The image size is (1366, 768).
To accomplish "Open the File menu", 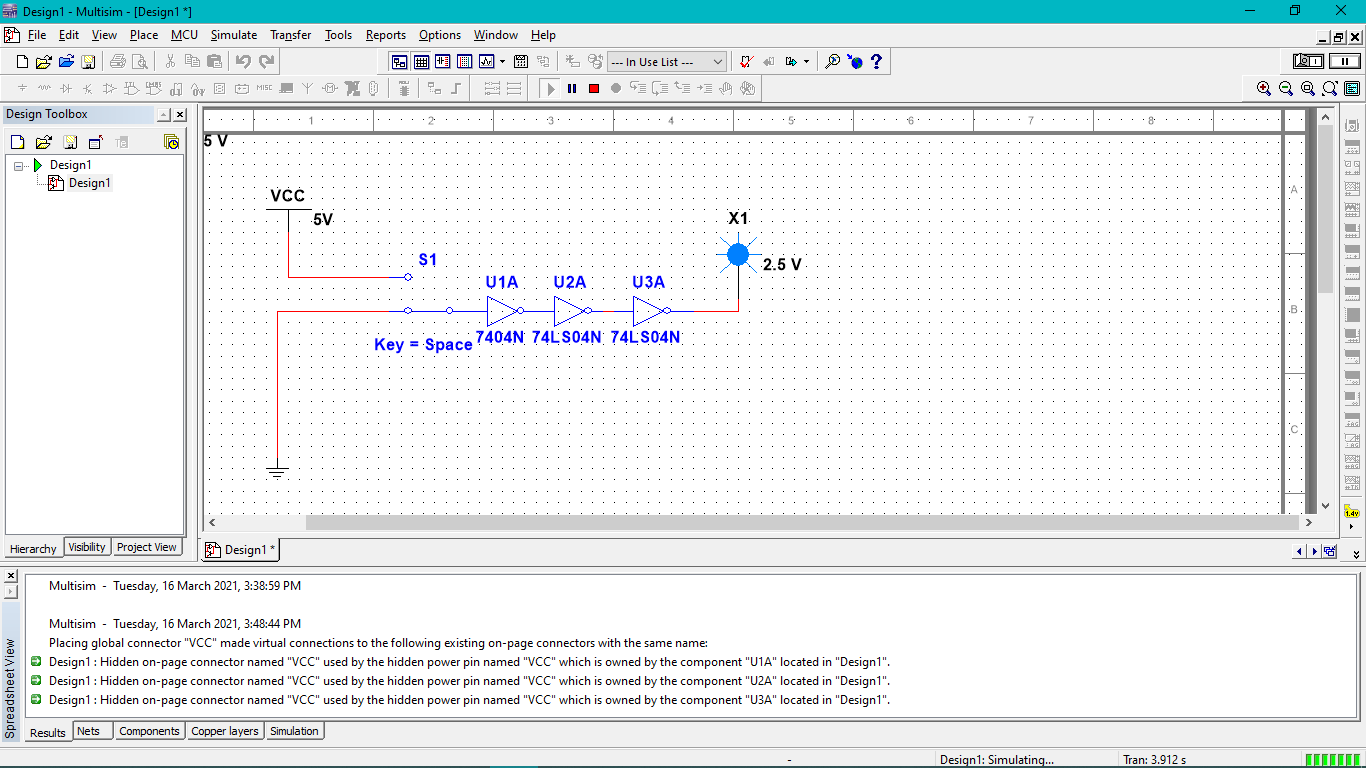I will [x=37, y=35].
